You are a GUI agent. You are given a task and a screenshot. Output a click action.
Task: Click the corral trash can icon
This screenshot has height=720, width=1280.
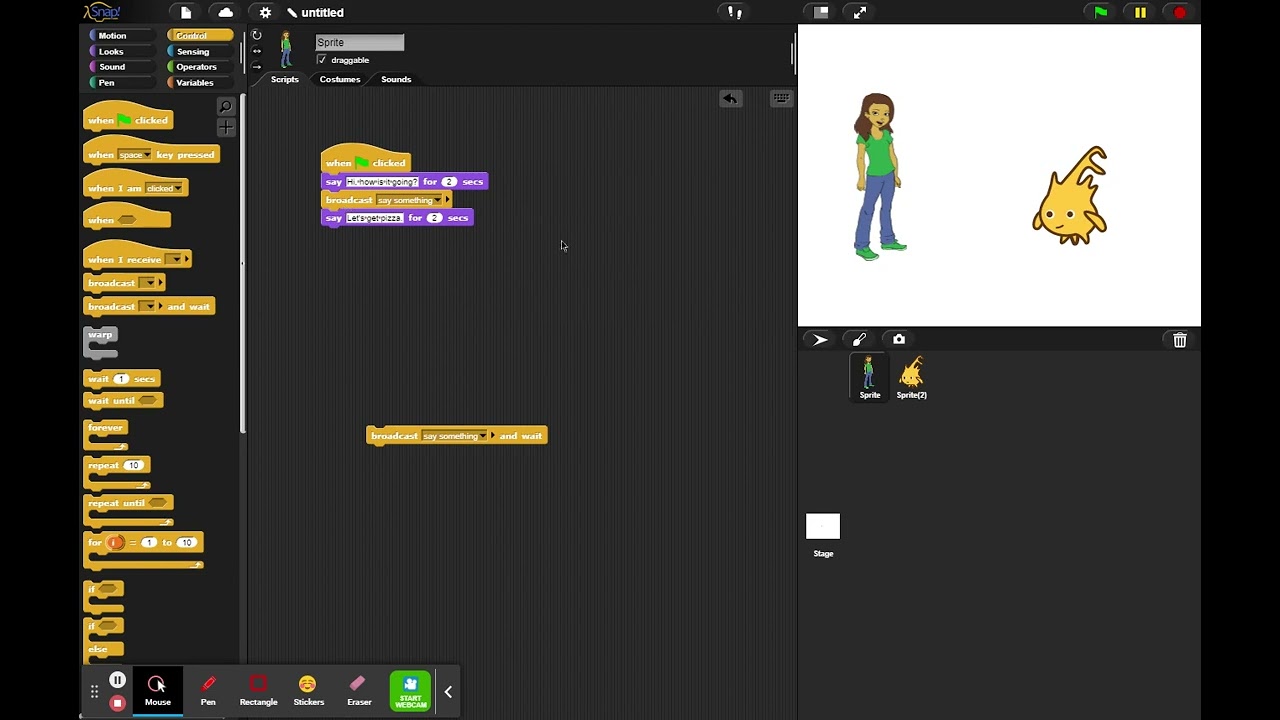click(1180, 341)
